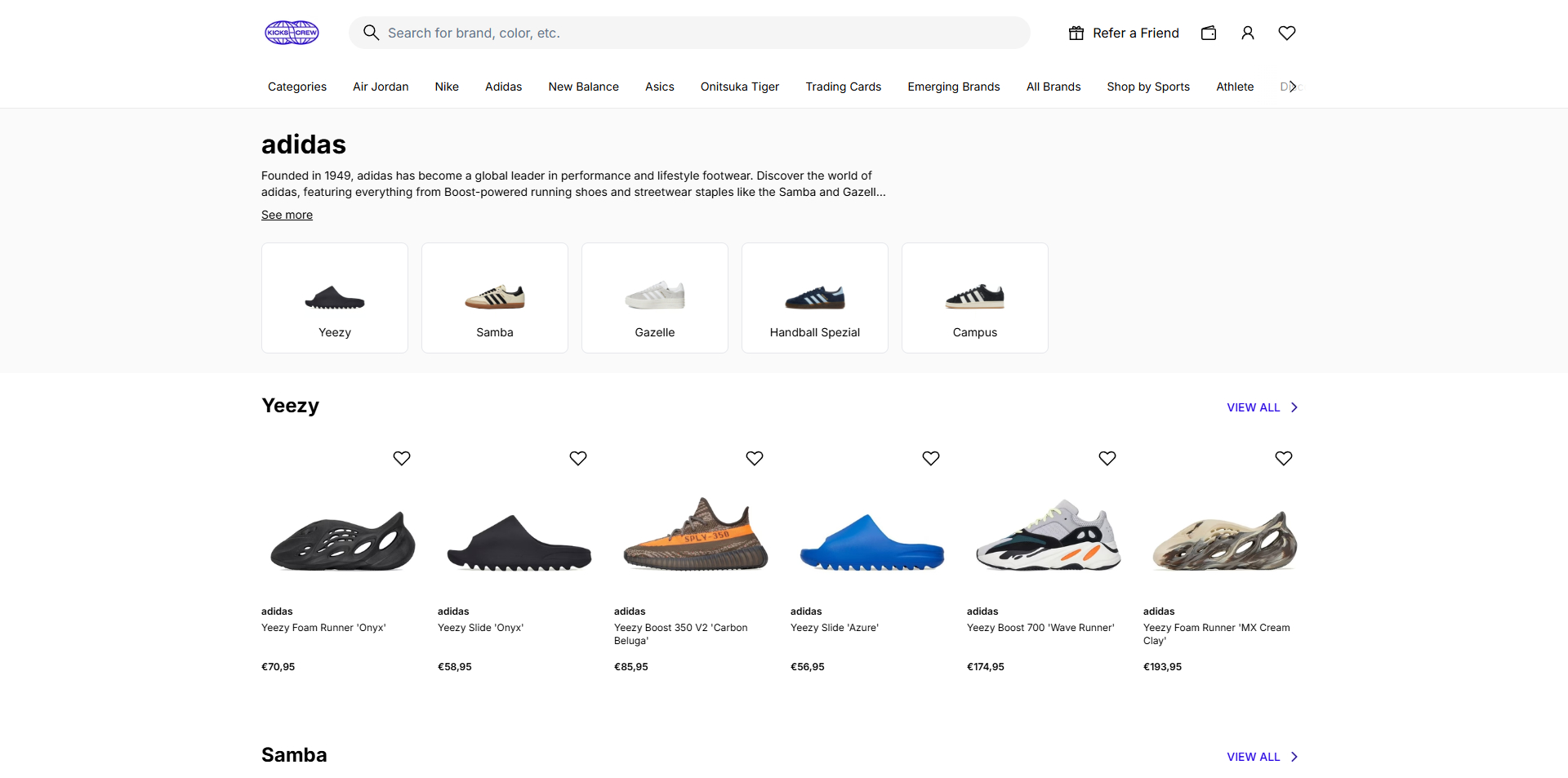Click the €174,95 price
Viewport: 1568px width, 778px height.
coord(986,667)
